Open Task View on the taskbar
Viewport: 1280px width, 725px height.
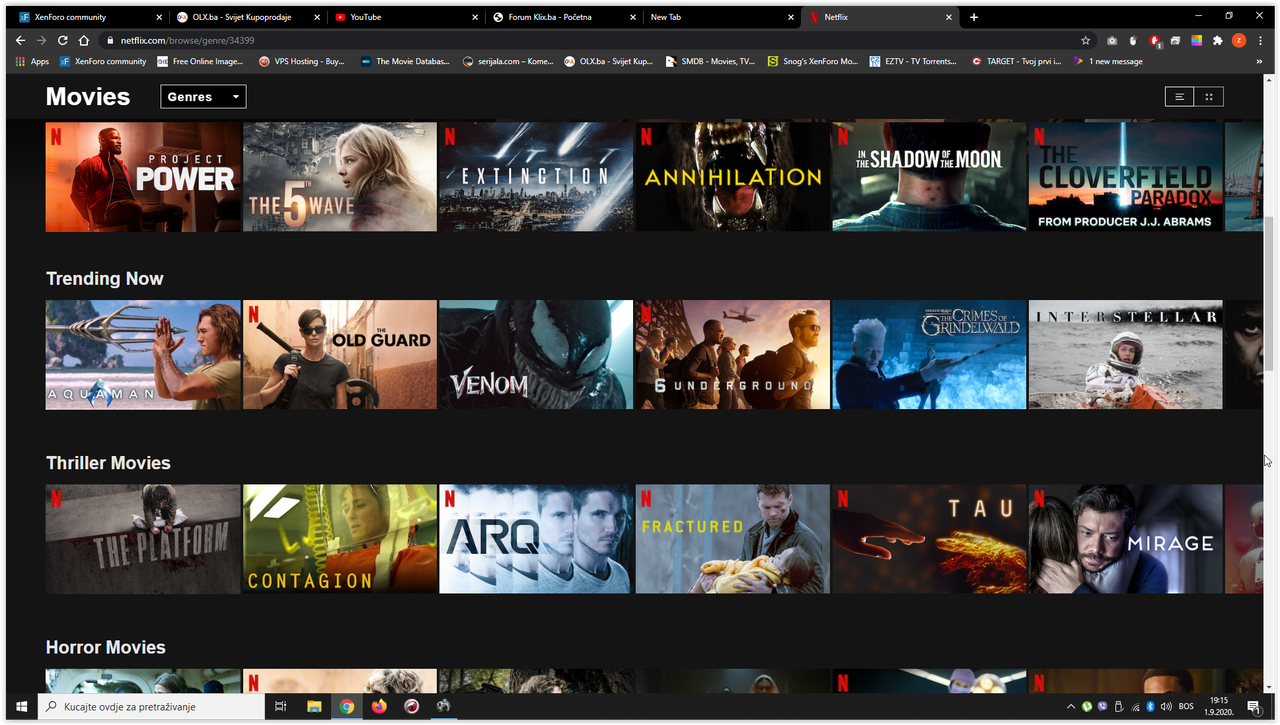[281, 707]
